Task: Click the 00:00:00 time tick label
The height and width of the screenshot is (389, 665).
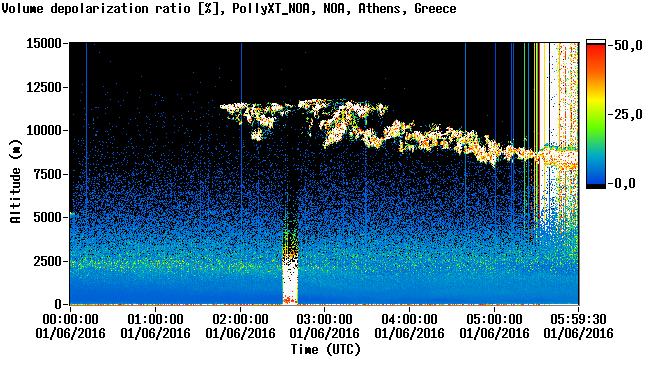Action: coord(70,319)
